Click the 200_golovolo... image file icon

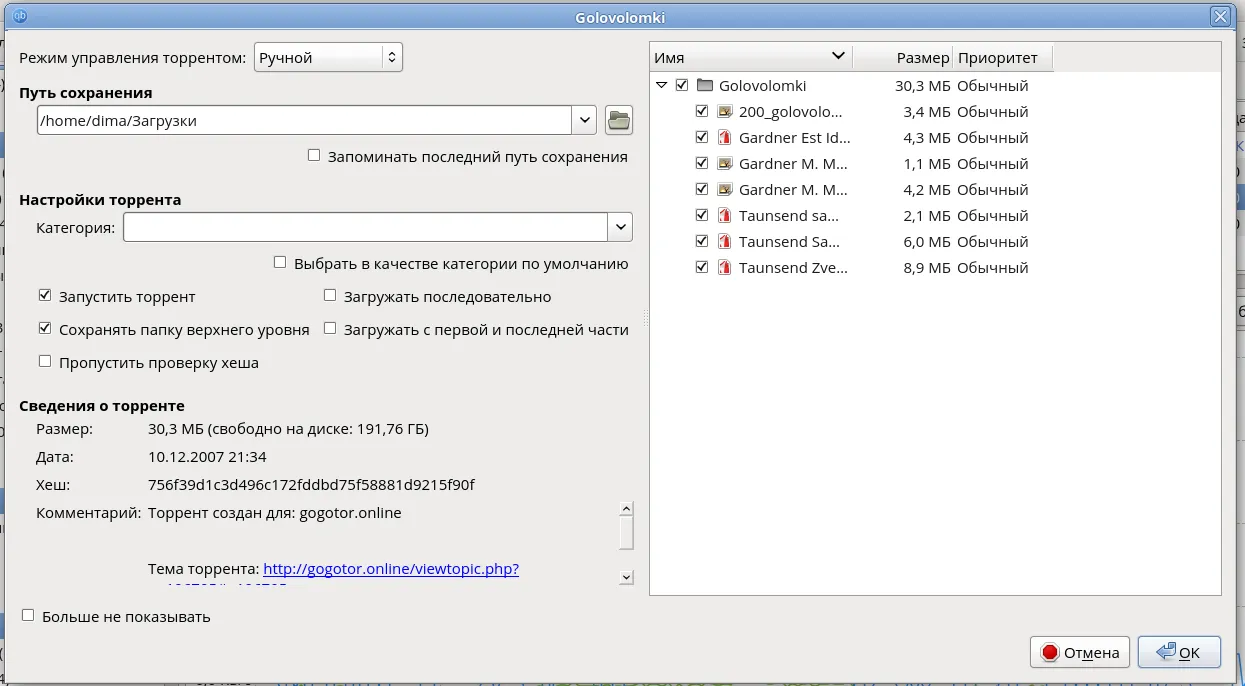click(x=726, y=112)
